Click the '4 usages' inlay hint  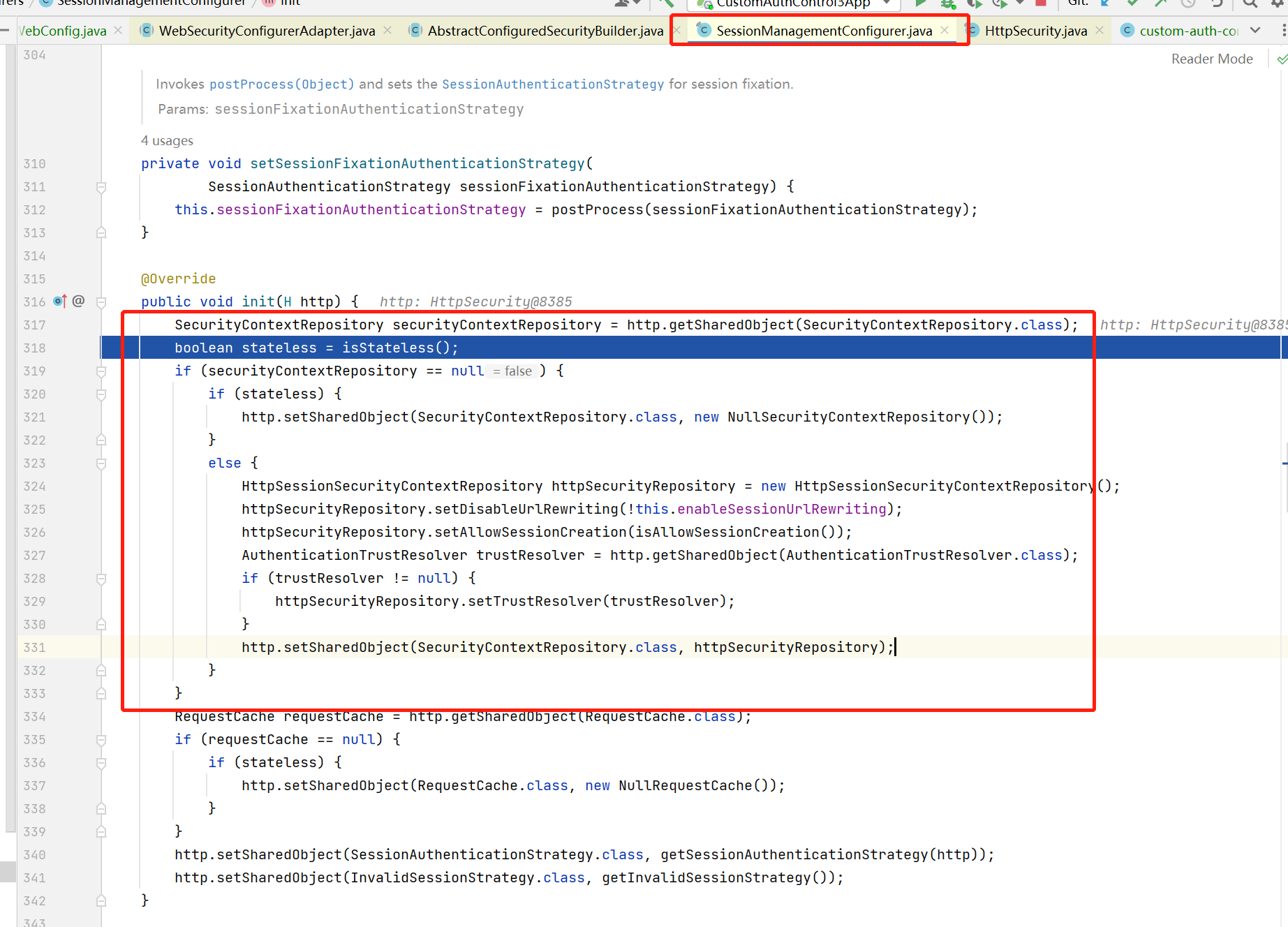tap(167, 140)
